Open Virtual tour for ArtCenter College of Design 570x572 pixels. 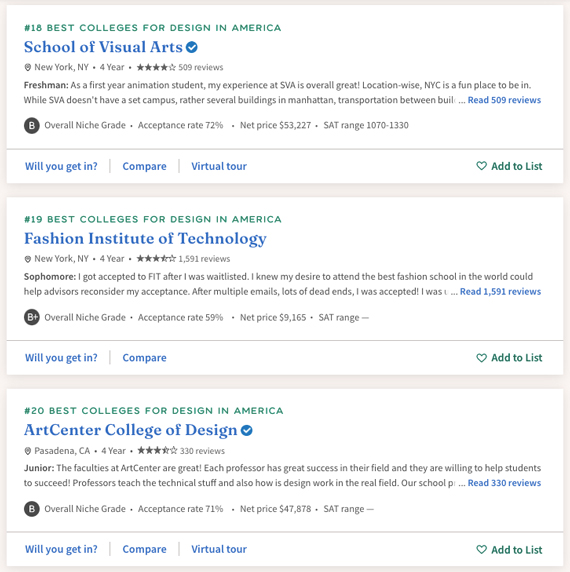tap(219, 549)
